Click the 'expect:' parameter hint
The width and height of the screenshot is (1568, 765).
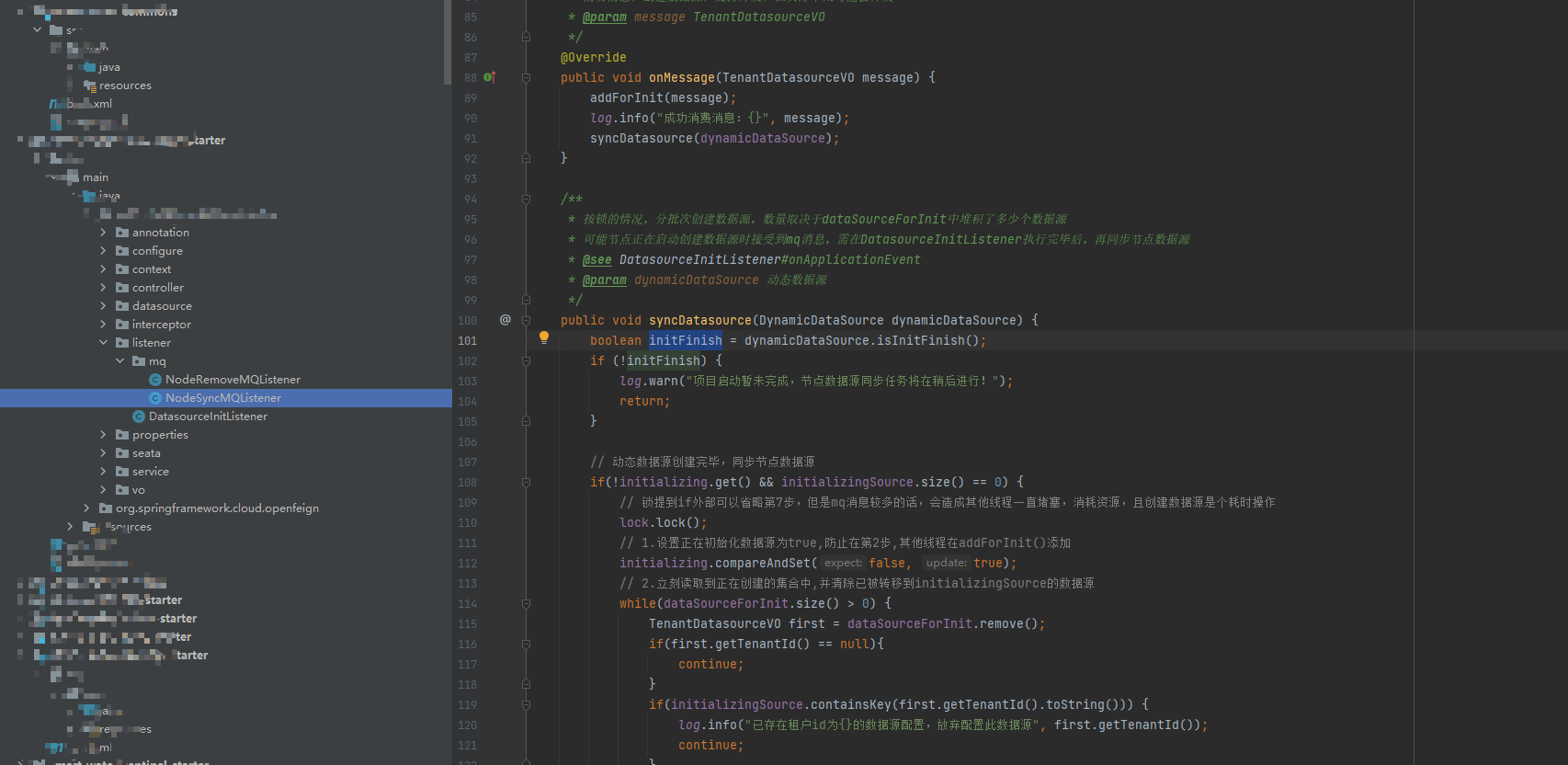(x=843, y=564)
